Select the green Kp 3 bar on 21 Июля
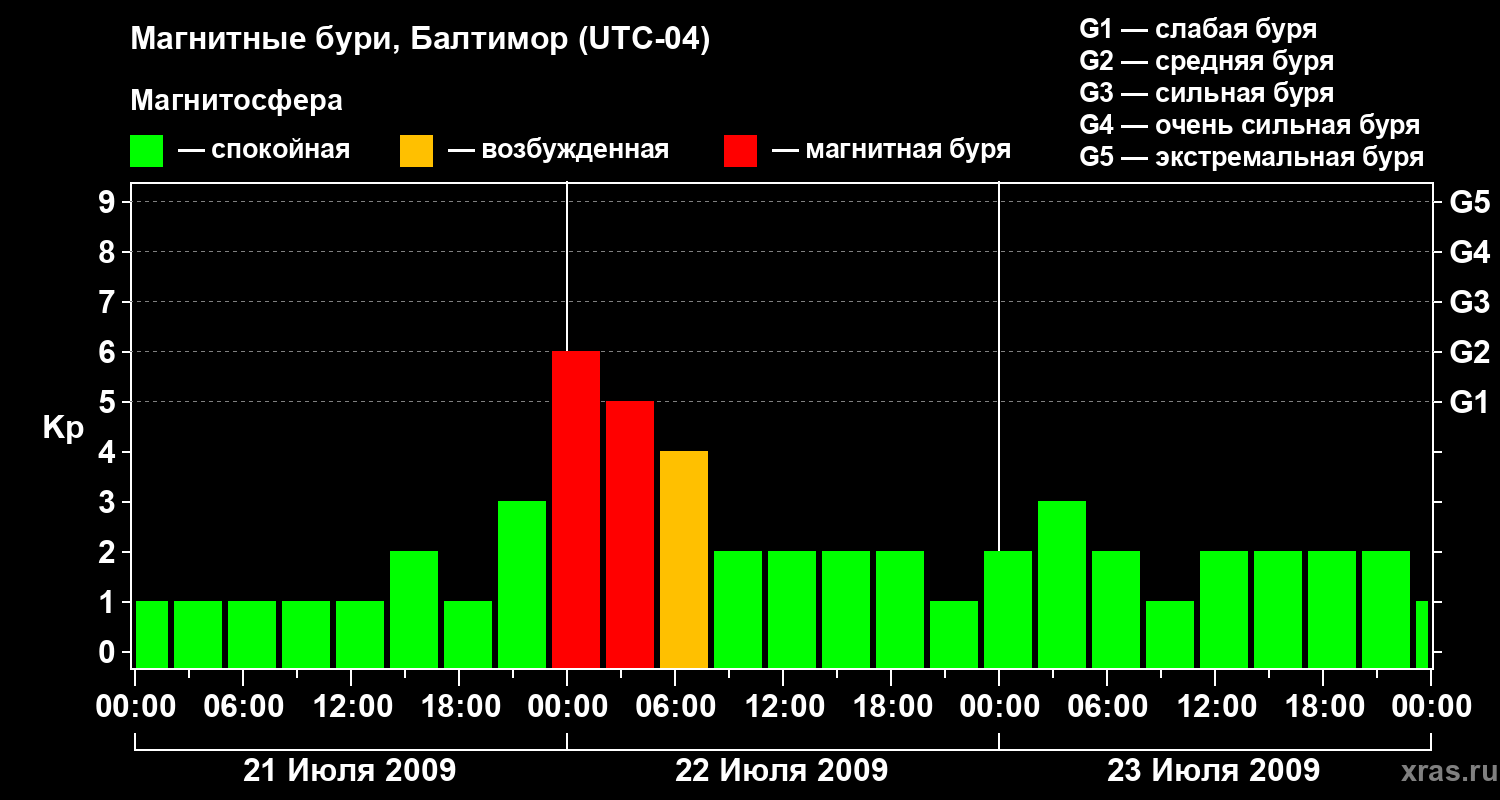This screenshot has width=1500, height=800. click(522, 584)
